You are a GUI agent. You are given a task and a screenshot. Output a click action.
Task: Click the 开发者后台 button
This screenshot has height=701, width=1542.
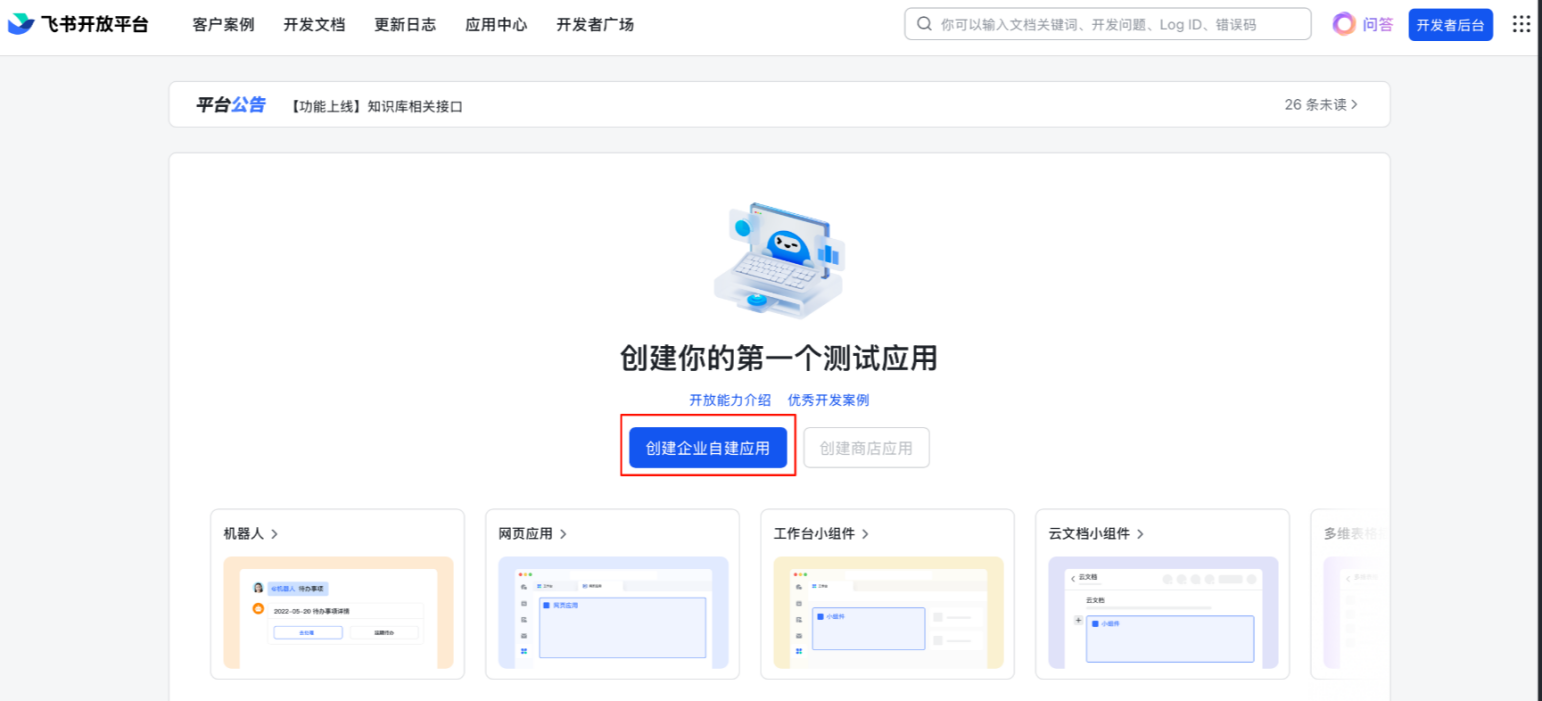pos(1450,25)
